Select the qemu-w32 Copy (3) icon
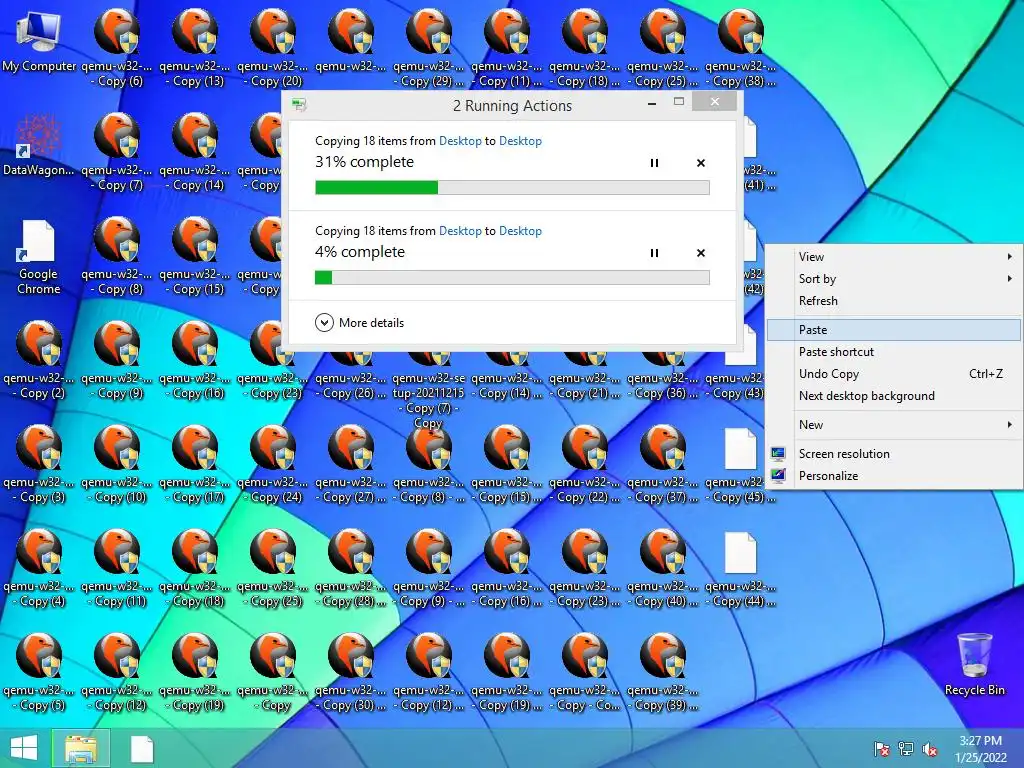This screenshot has height=768, width=1024. click(39, 465)
